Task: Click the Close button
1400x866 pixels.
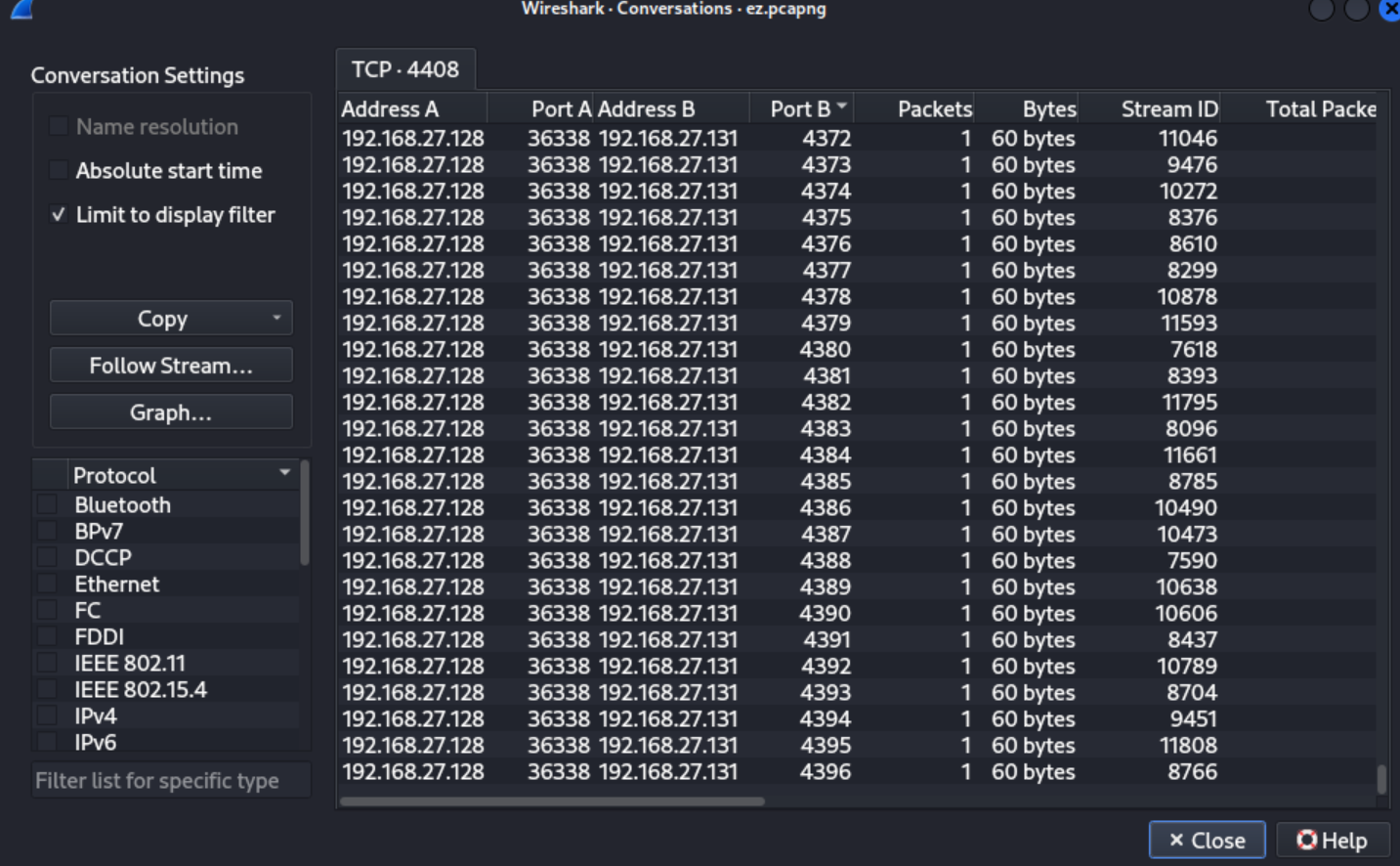Action: tap(1208, 840)
